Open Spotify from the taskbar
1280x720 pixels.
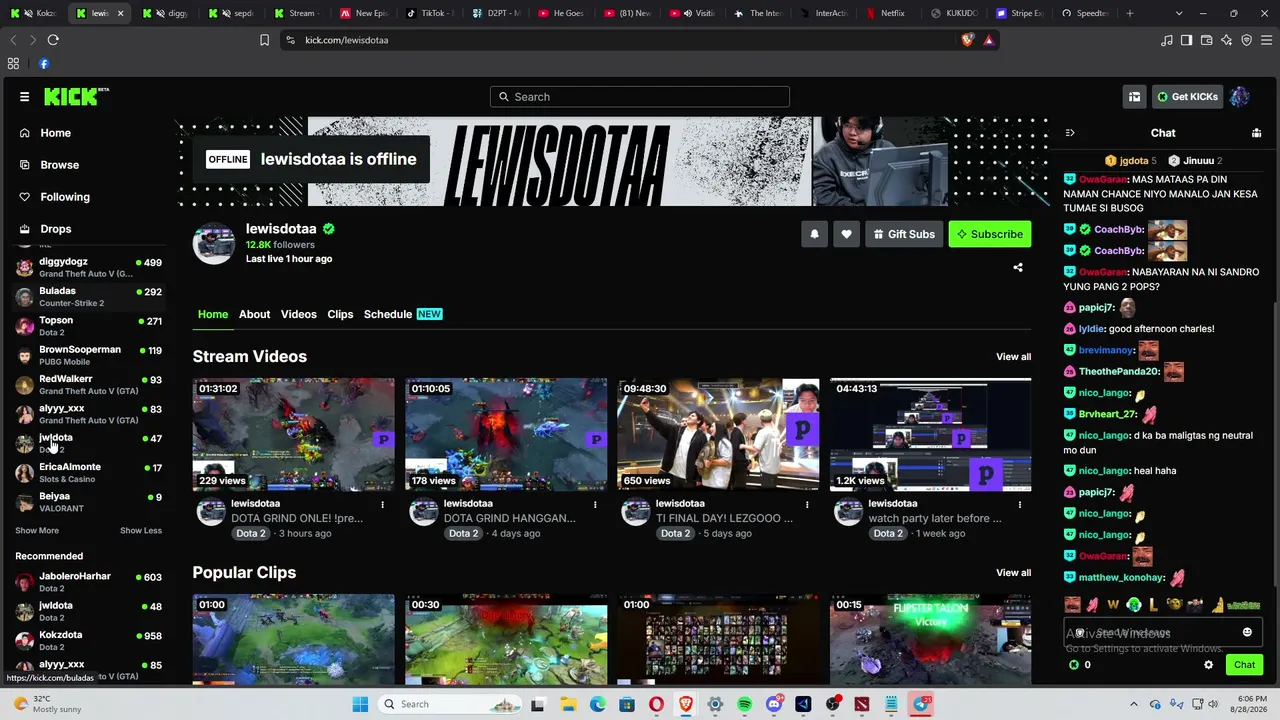tap(744, 704)
